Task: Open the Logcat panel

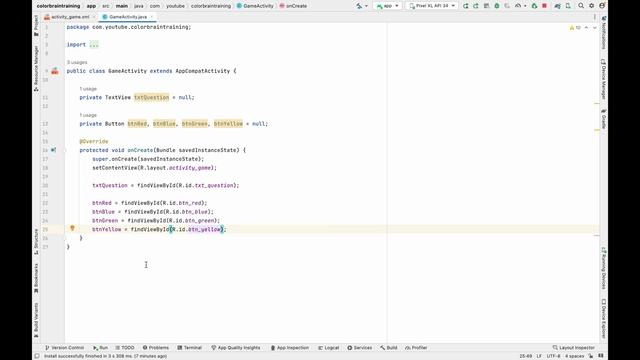Action: click(329, 348)
